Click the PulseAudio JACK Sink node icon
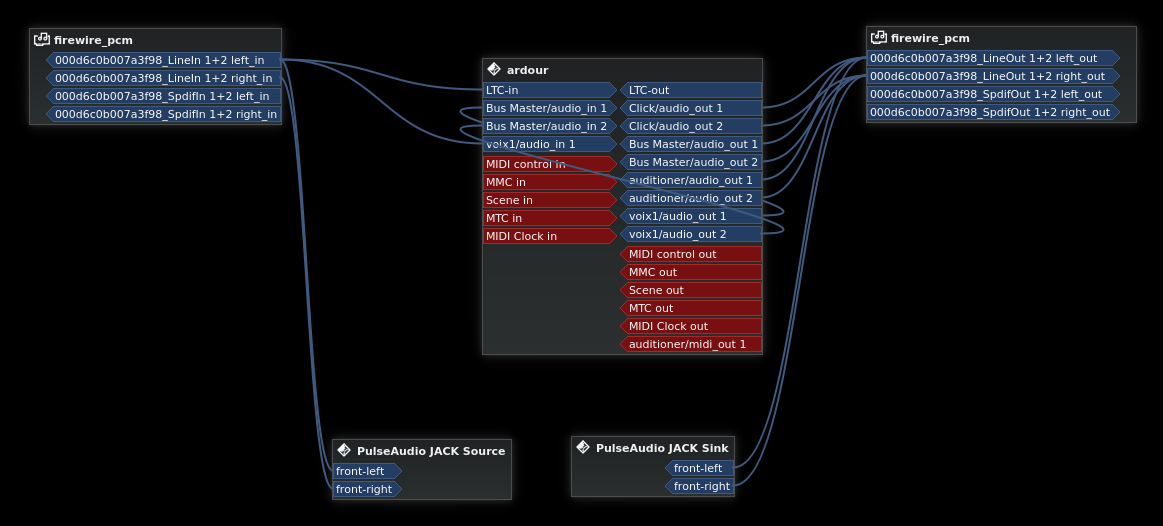The image size is (1163, 526). (583, 447)
